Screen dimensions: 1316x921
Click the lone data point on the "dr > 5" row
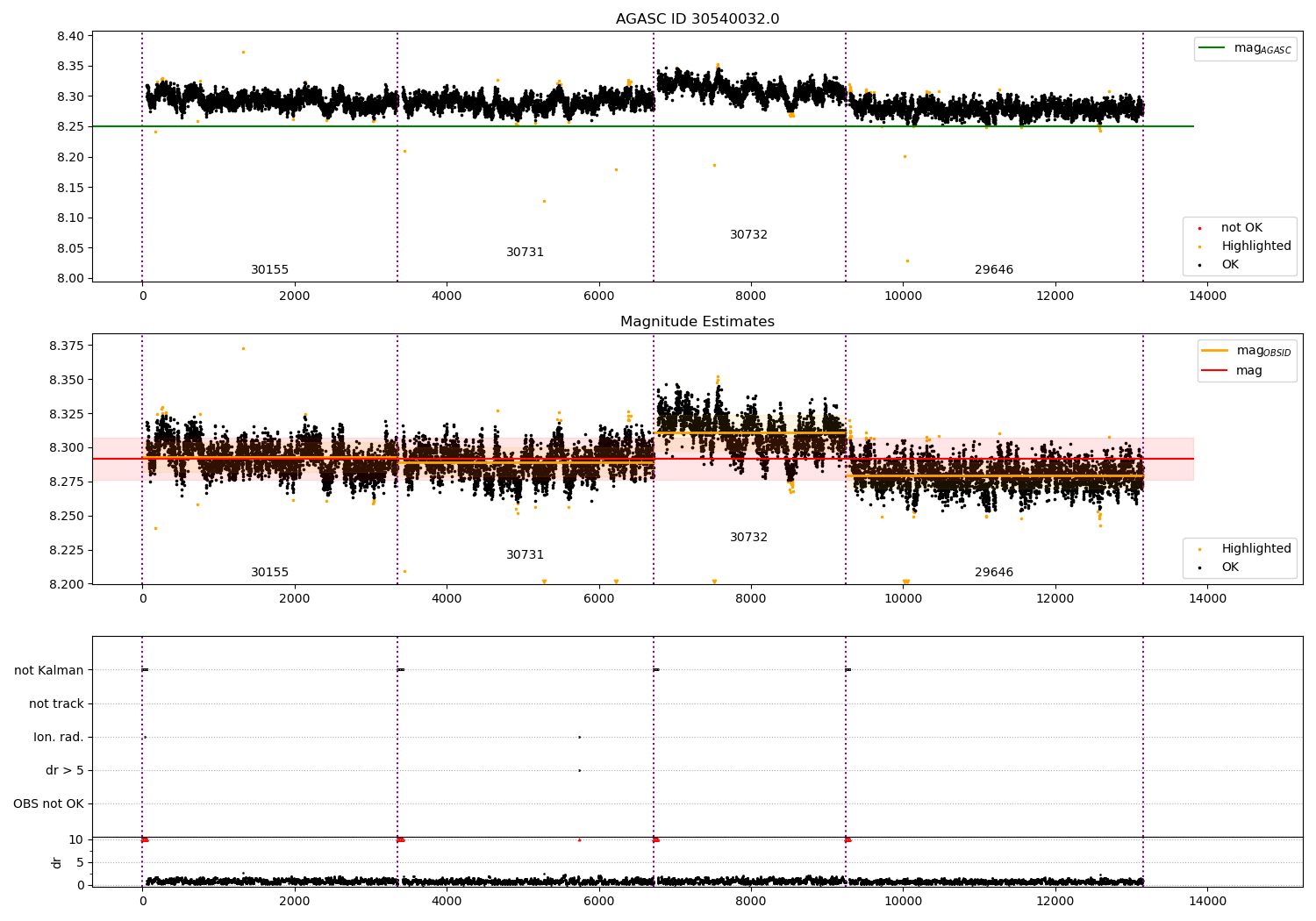point(579,770)
